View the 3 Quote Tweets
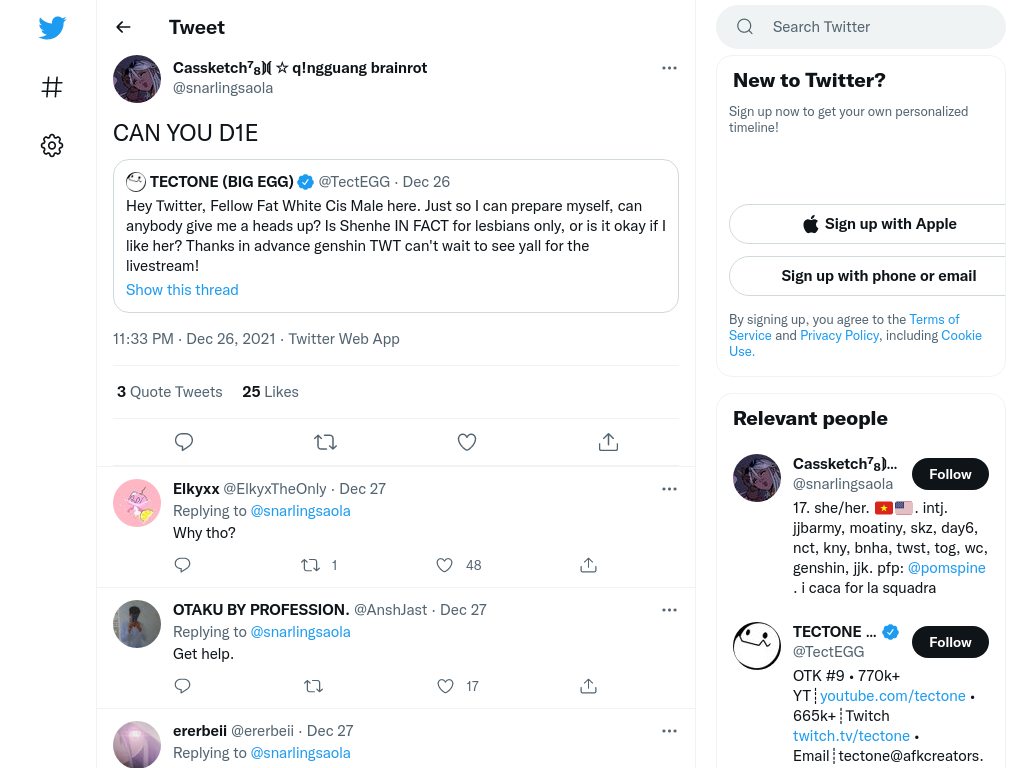The image size is (1024, 768). pyautogui.click(x=170, y=392)
